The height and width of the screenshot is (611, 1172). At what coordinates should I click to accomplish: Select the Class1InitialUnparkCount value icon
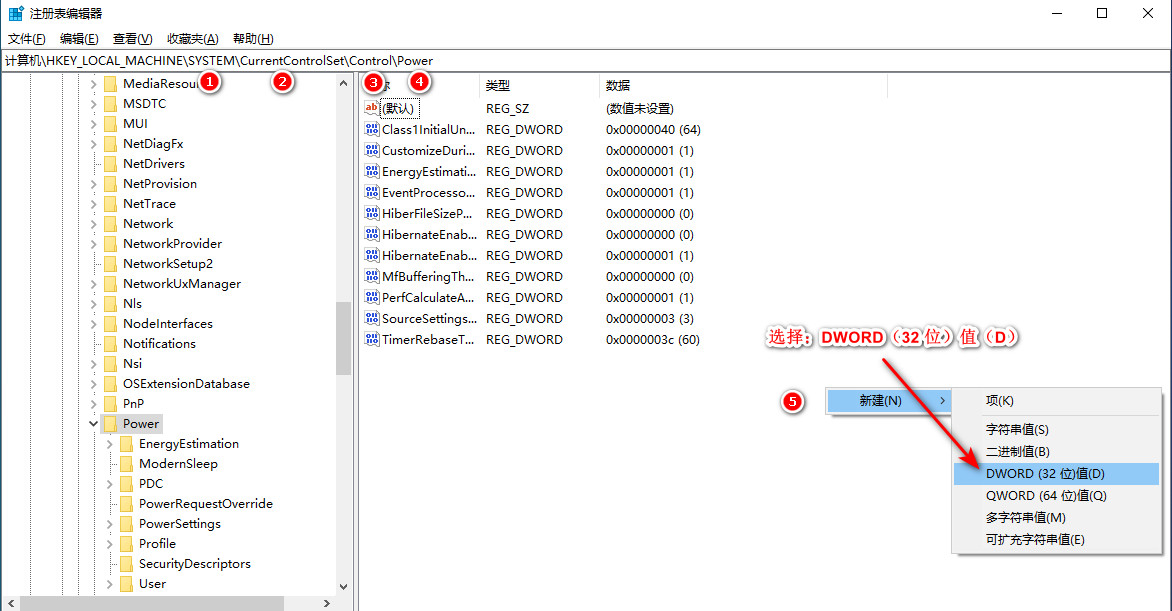372,129
